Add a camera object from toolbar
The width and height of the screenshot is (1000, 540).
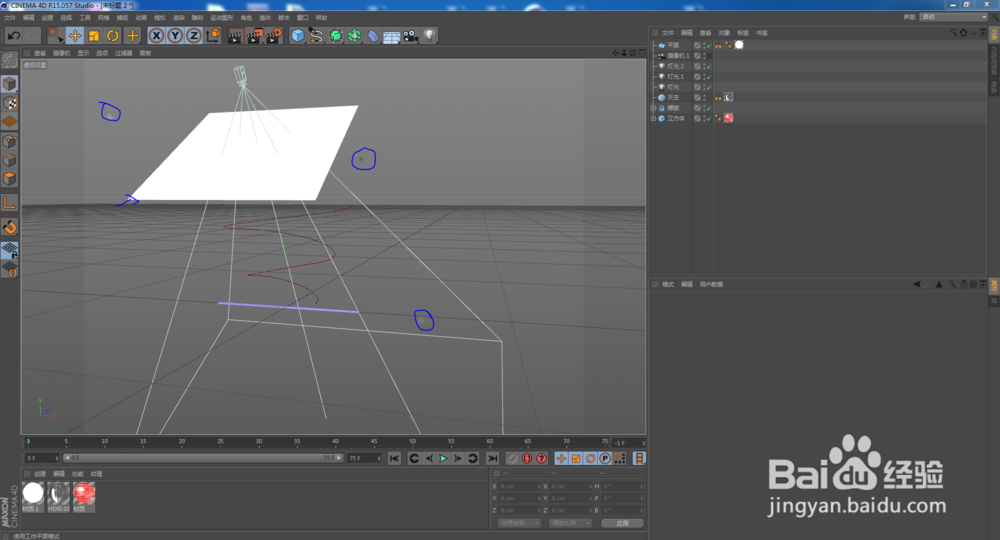(x=411, y=36)
